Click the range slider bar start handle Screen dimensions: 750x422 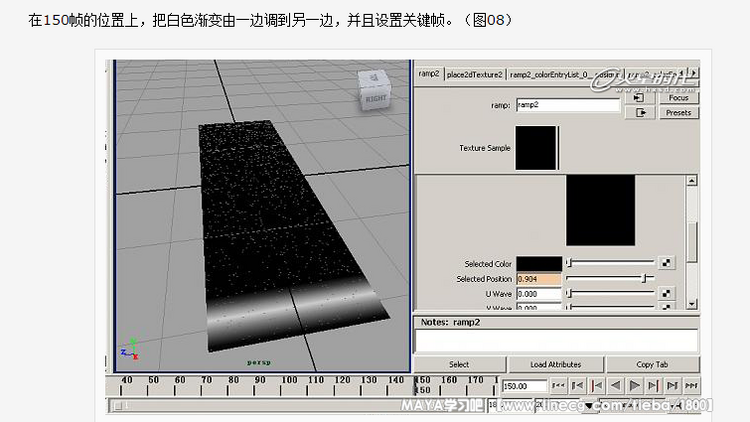[x=118, y=406]
